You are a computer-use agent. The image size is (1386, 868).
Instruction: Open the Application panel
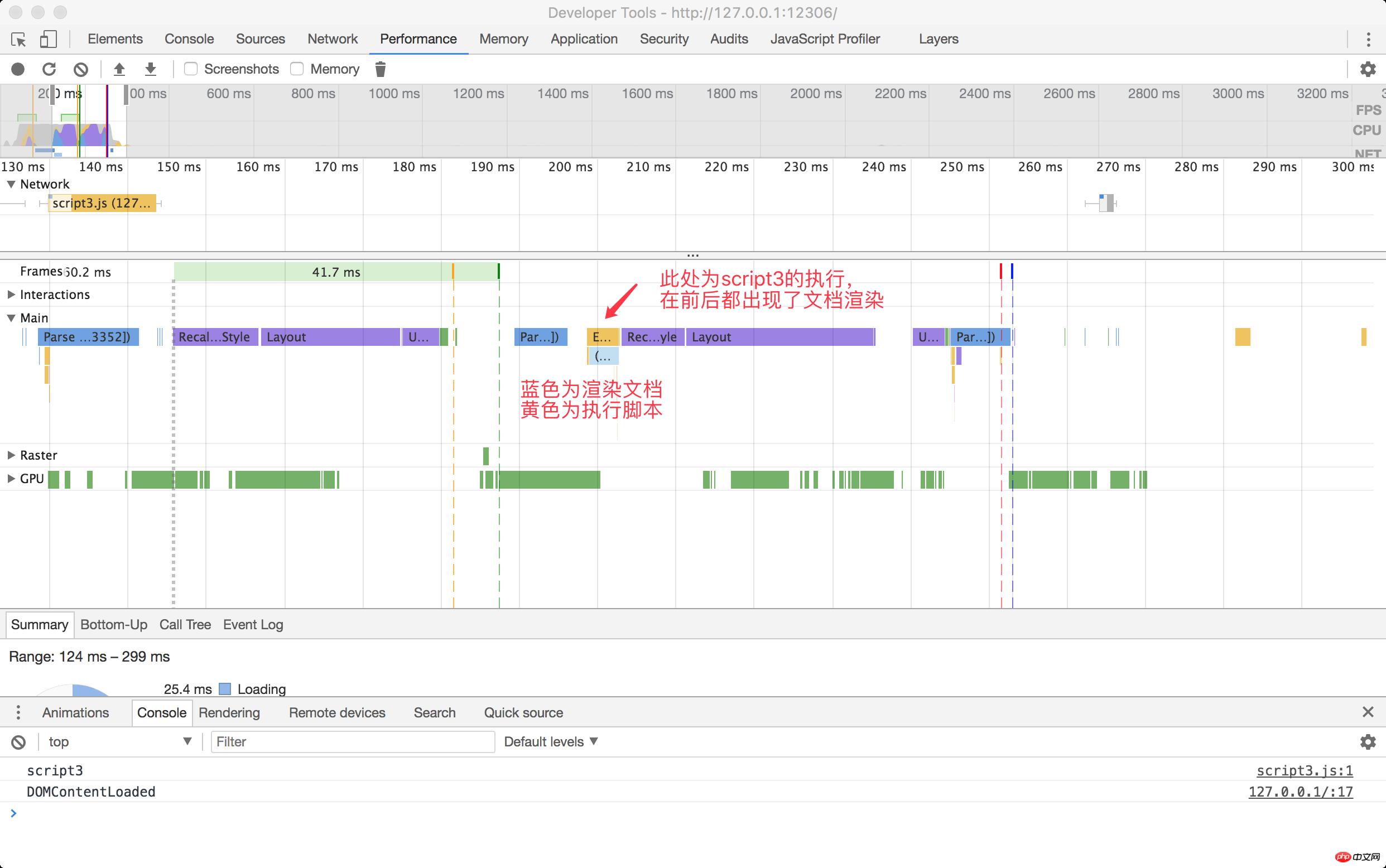pos(584,39)
